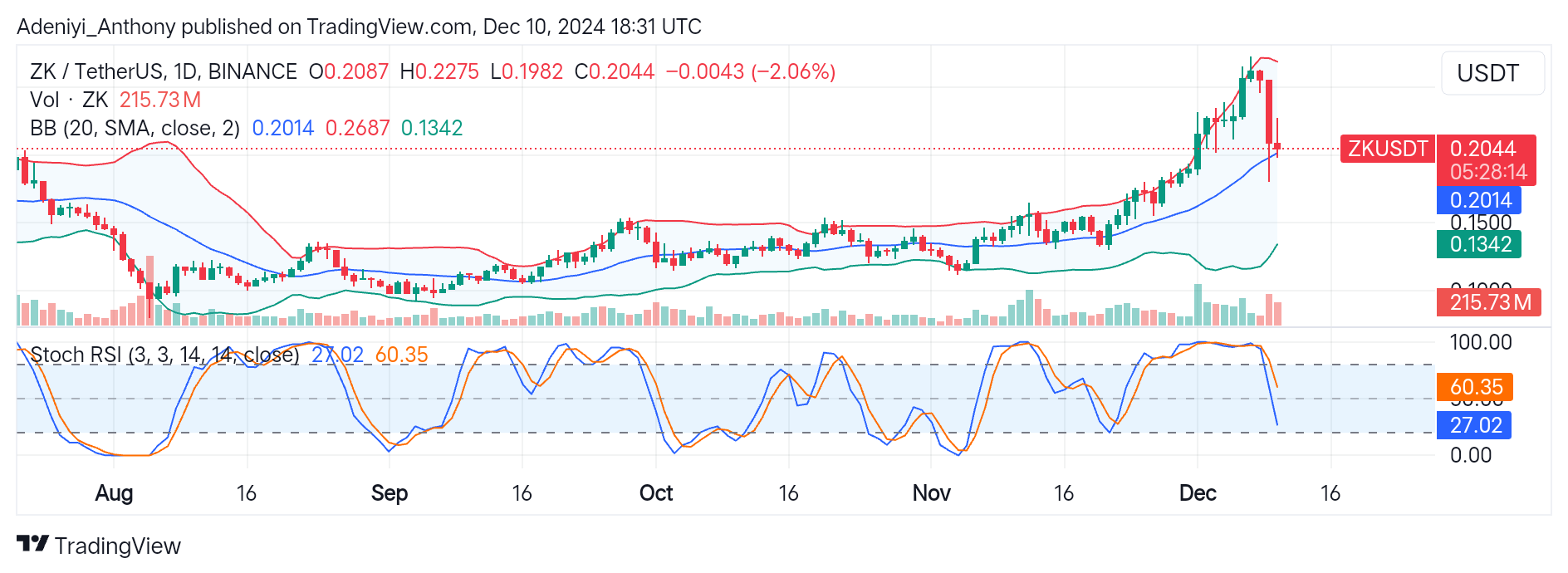The width and height of the screenshot is (1568, 573).
Task: Click the L0.1982 low value
Action: 527,71
